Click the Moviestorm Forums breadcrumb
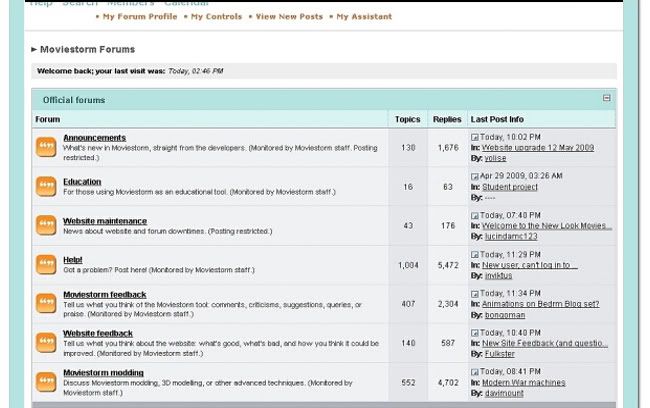650x408 pixels. [x=87, y=49]
